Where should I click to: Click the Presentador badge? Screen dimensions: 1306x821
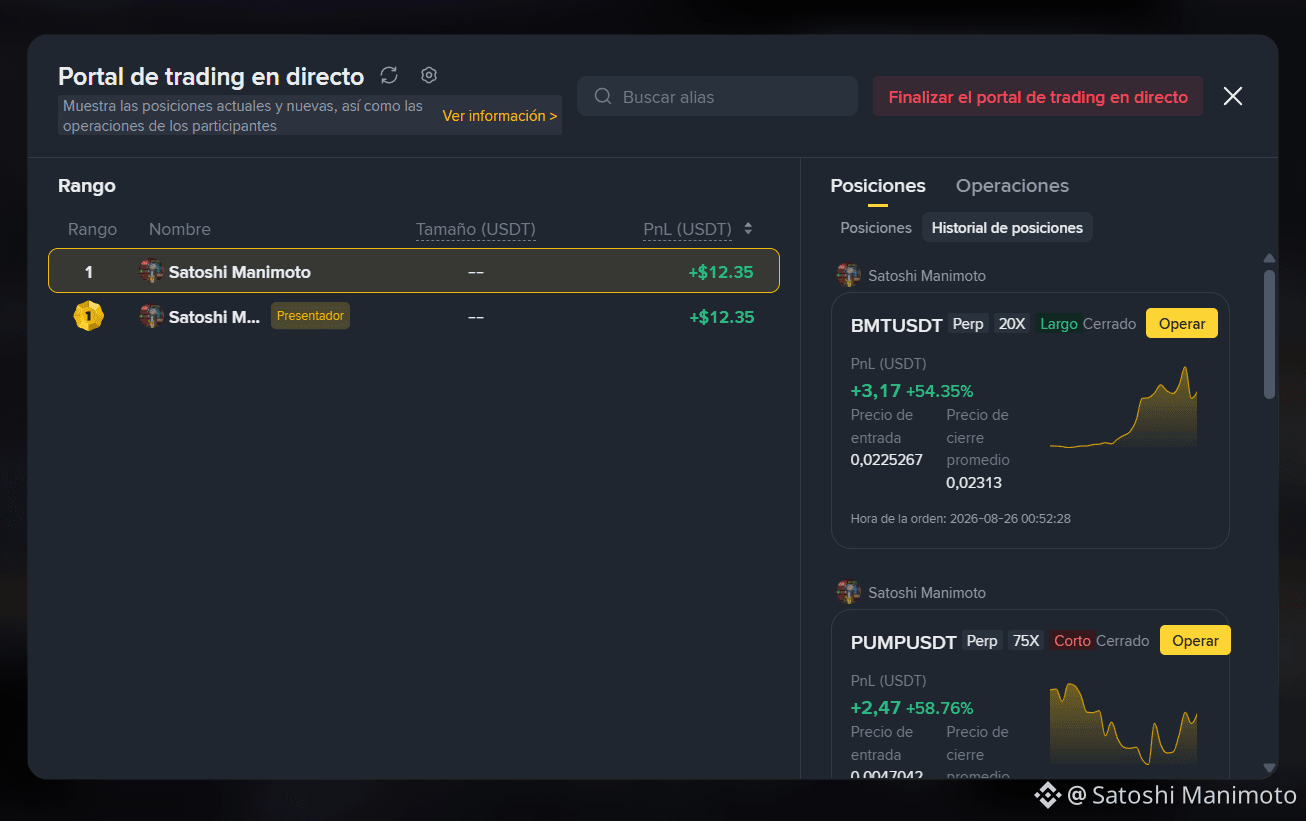pyautogui.click(x=310, y=316)
